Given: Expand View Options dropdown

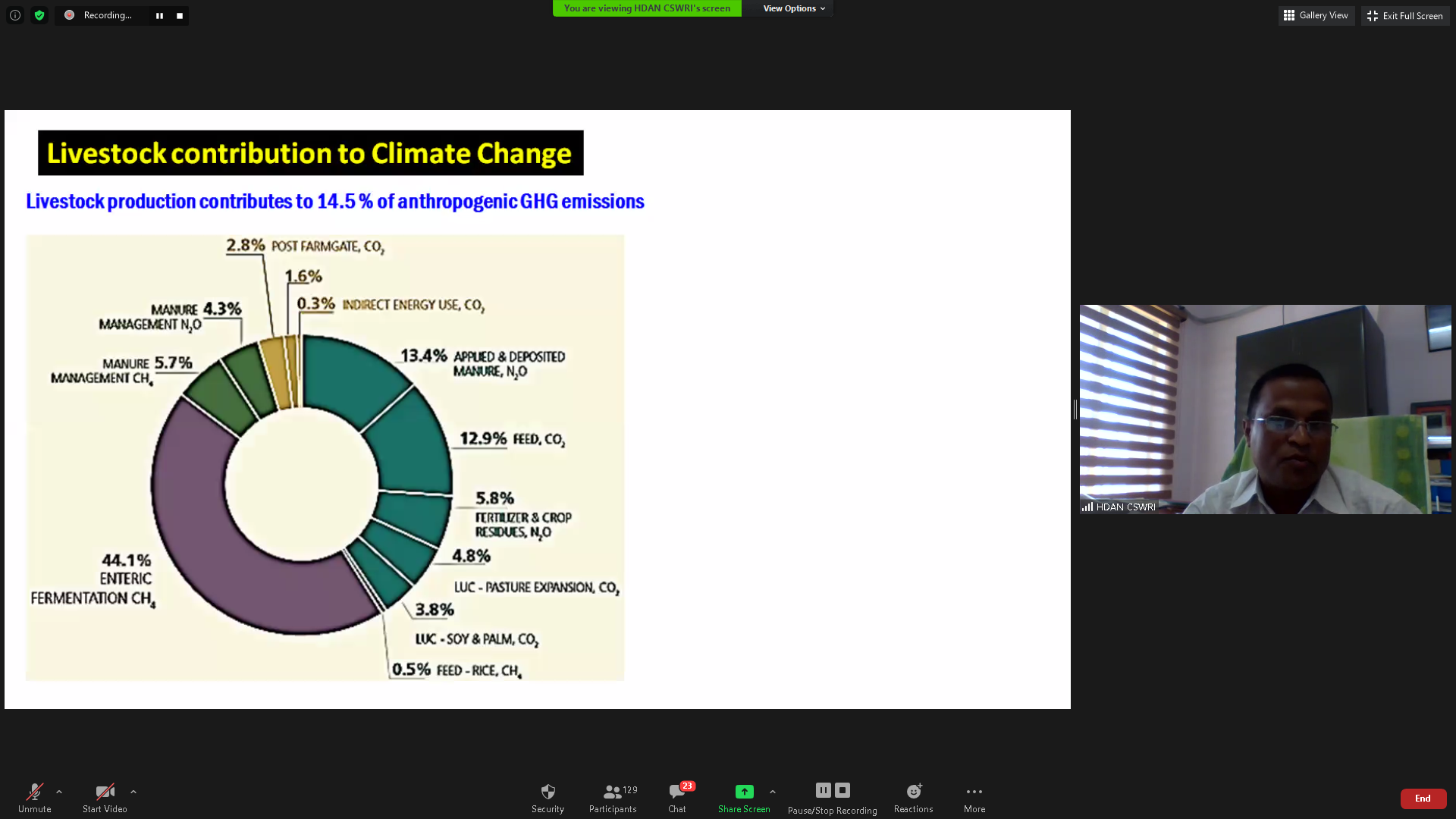Looking at the screenshot, I should (x=793, y=8).
